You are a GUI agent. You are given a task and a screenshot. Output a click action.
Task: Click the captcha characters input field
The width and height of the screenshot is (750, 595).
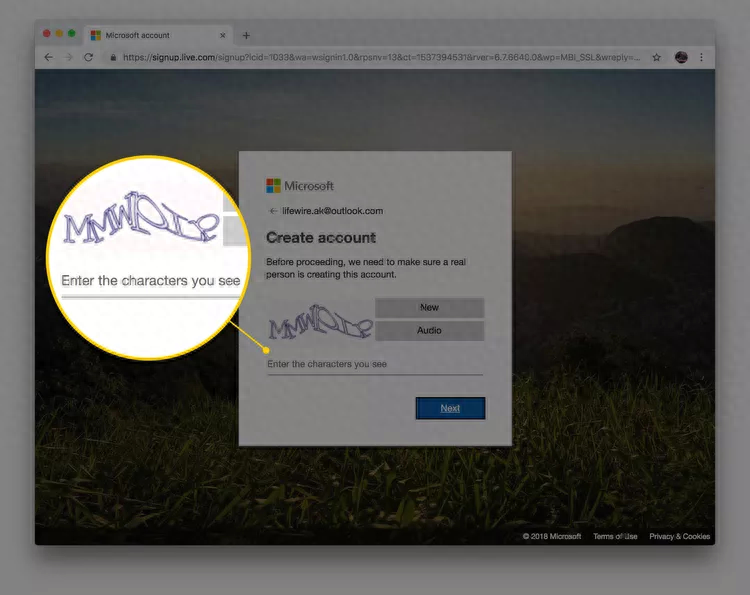pyautogui.click(x=375, y=364)
